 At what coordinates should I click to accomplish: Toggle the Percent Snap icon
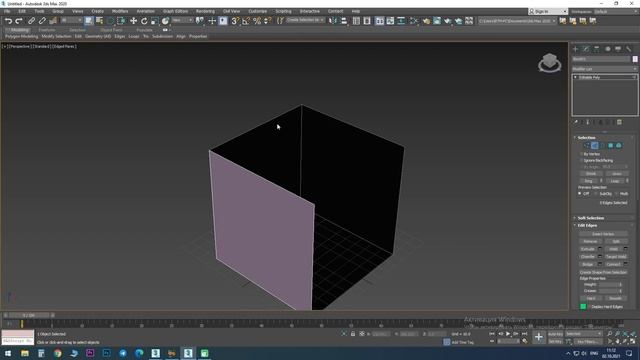click(257, 20)
